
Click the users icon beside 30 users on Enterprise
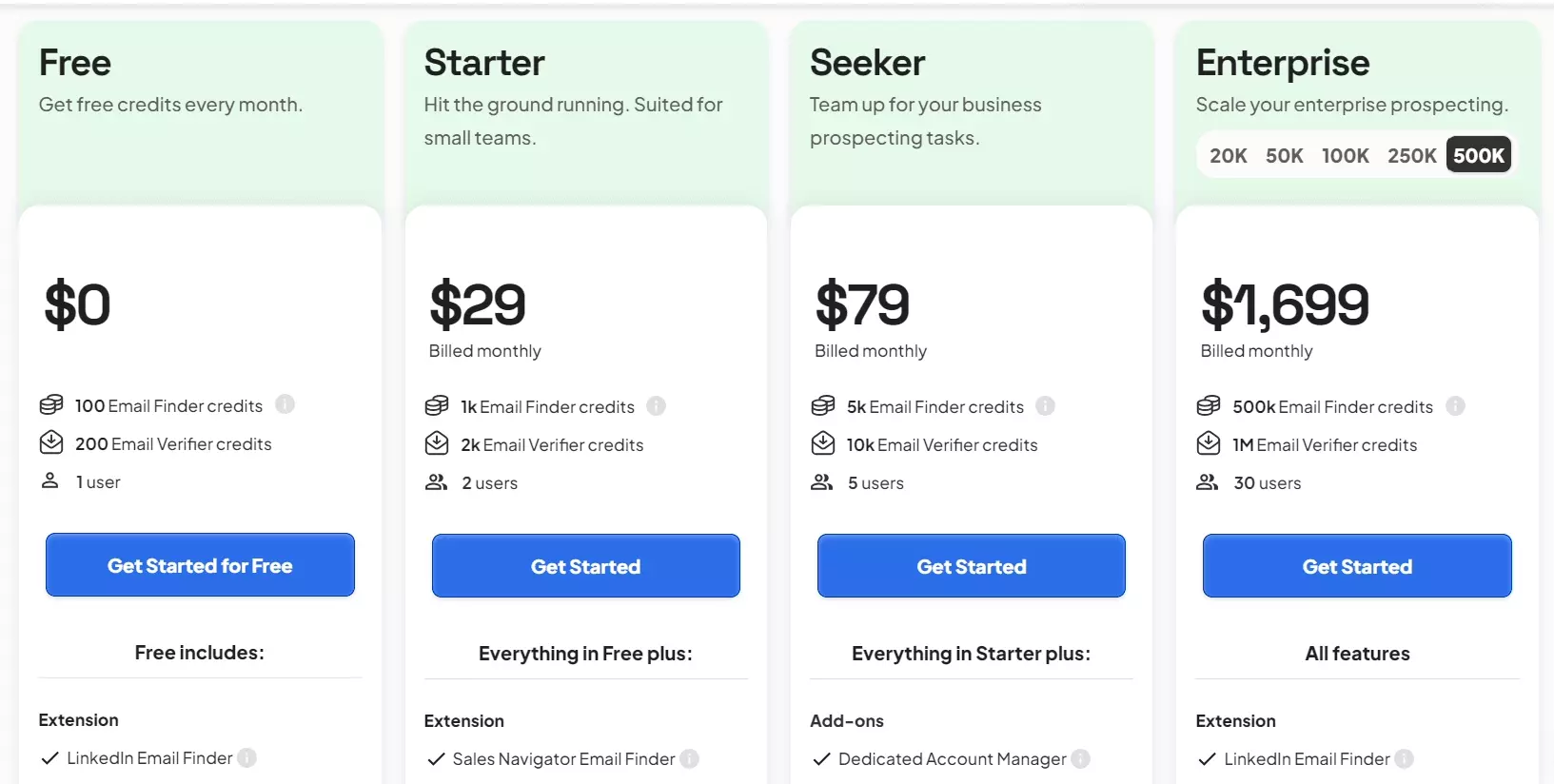(x=1208, y=481)
